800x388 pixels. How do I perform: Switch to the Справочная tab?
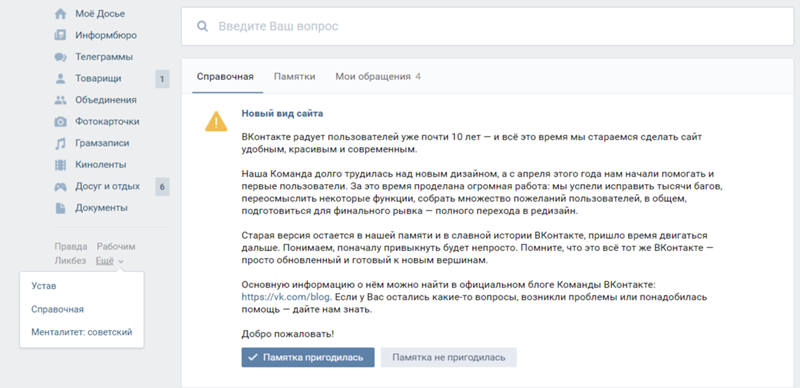(x=225, y=77)
